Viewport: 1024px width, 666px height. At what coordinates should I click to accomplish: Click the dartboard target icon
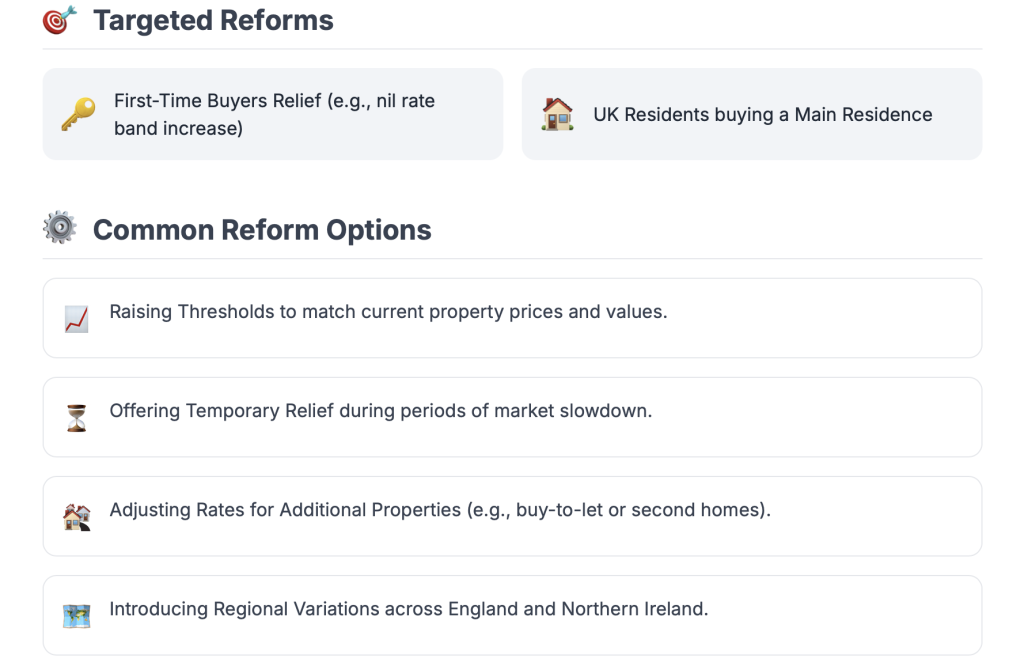(x=60, y=20)
